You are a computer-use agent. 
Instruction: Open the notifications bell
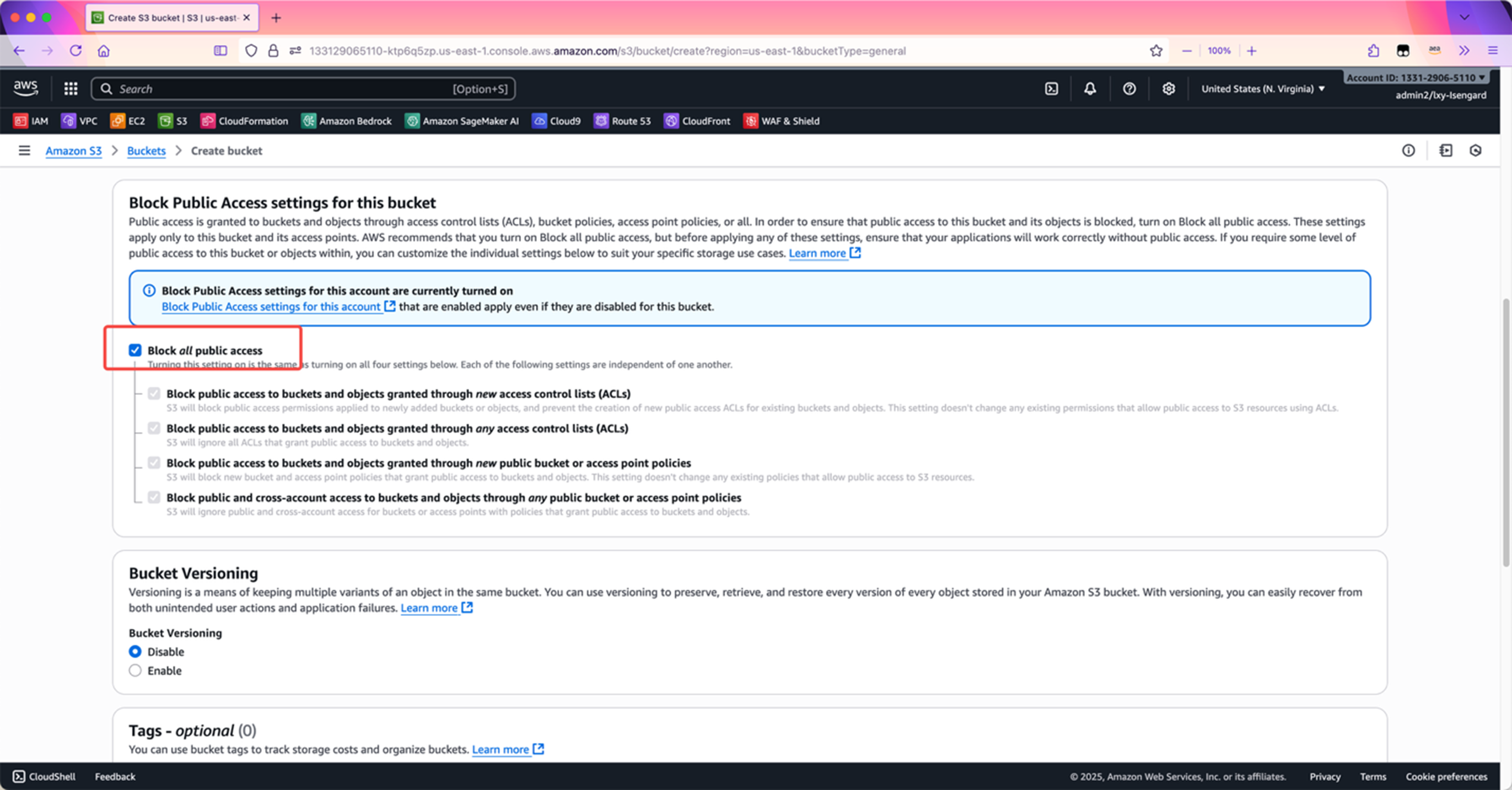click(1089, 89)
